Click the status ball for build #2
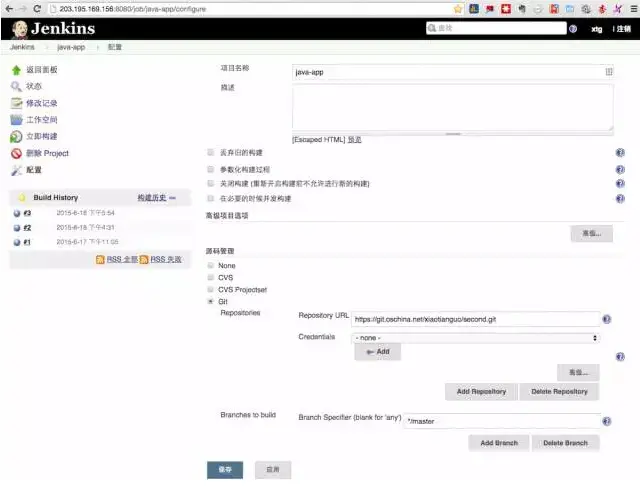This screenshot has height=486, width=640. click(x=17, y=228)
